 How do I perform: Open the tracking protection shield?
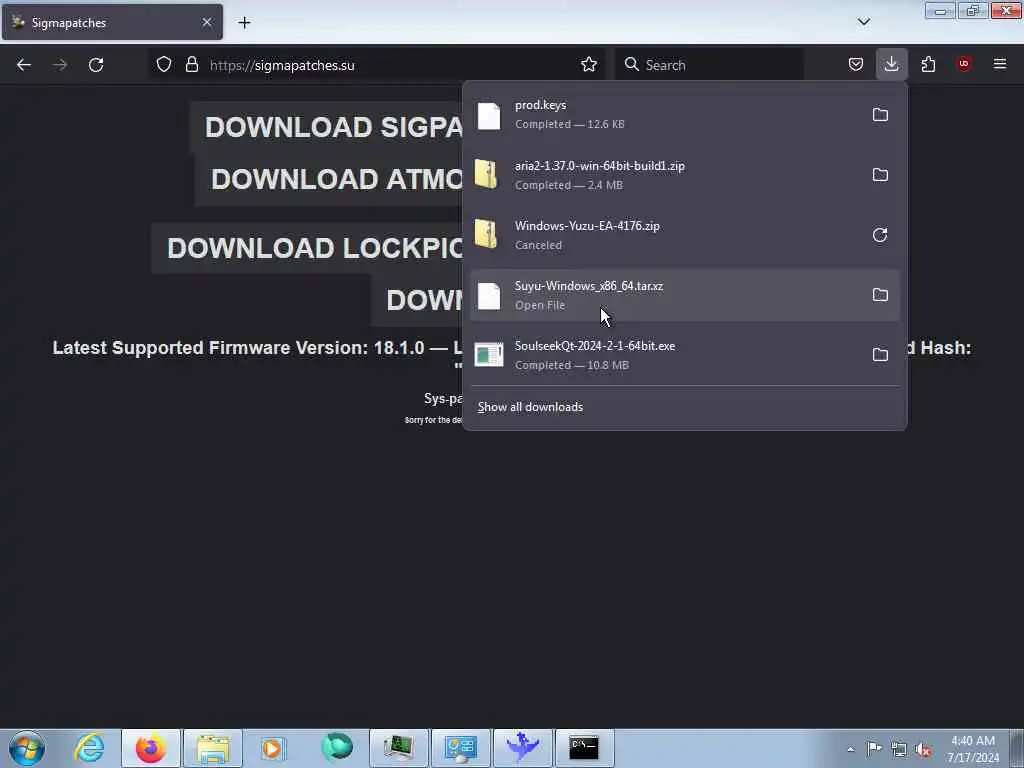(164, 65)
